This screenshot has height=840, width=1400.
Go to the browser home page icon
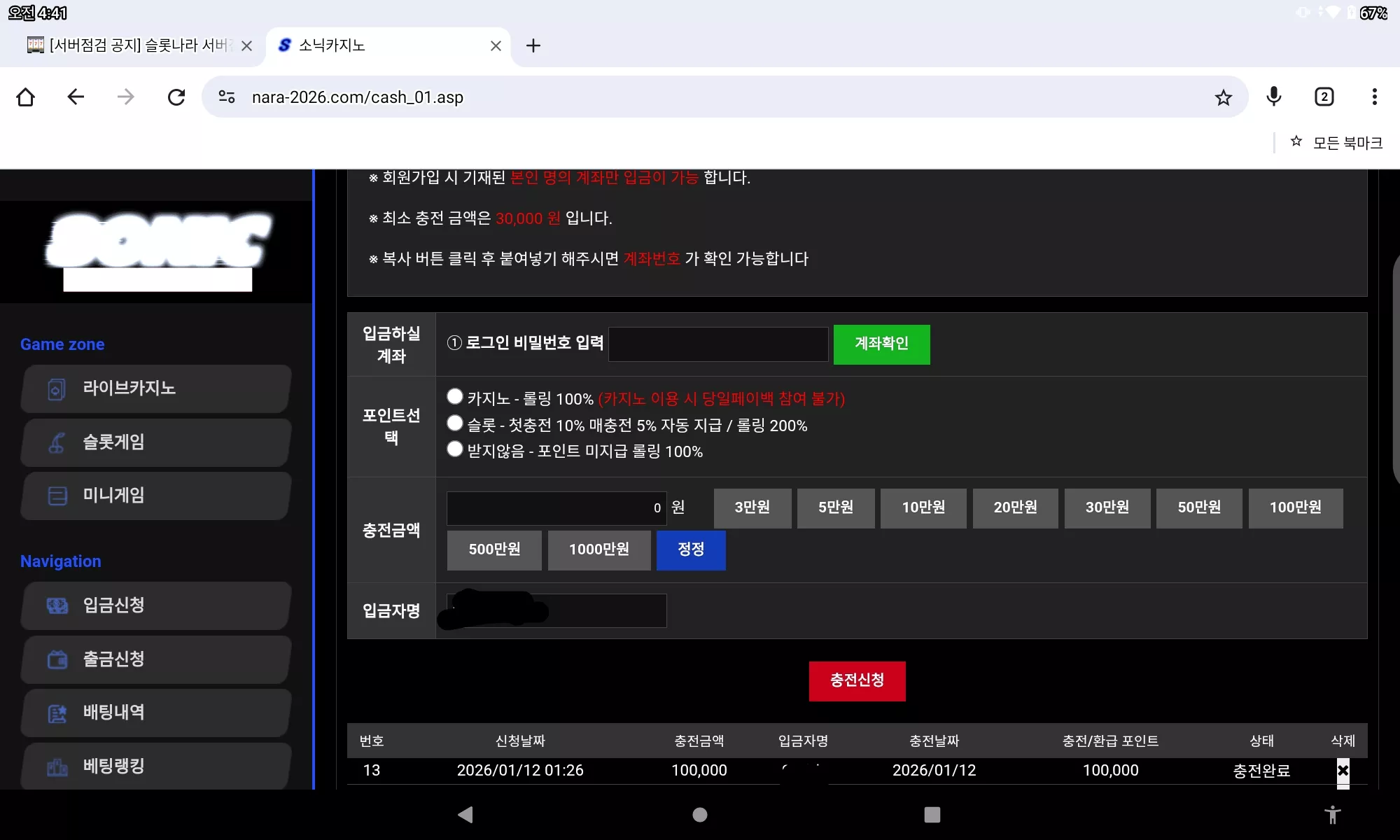pos(26,97)
